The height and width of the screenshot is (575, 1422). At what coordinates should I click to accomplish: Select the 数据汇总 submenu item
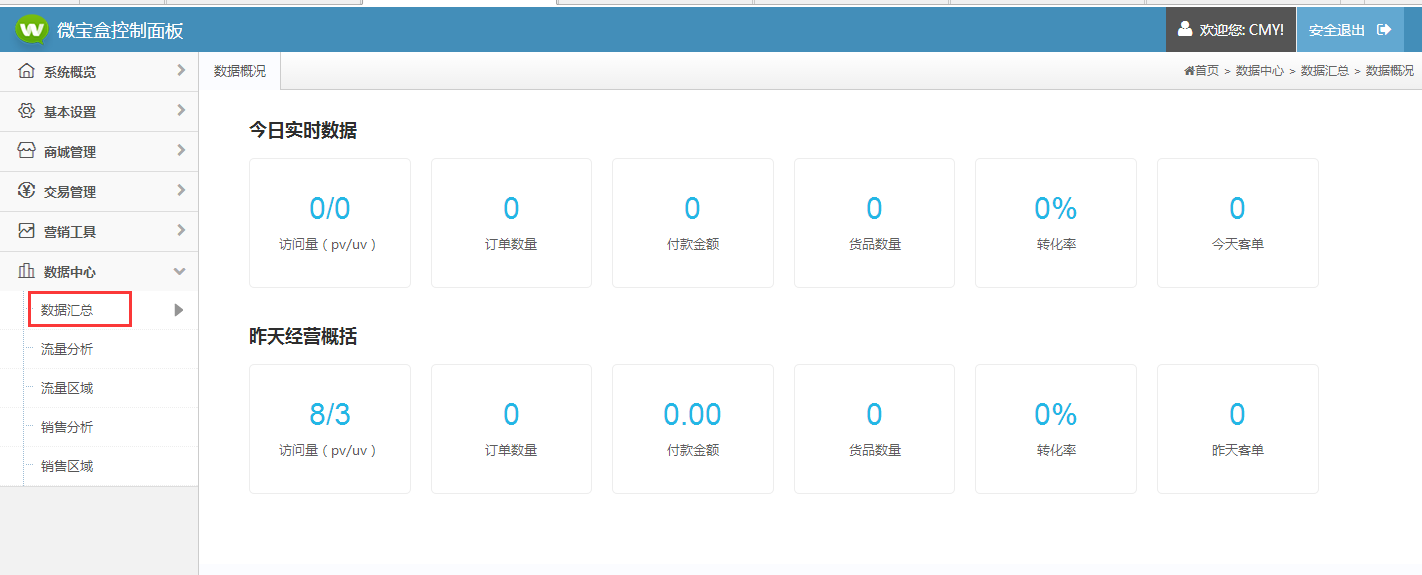pos(67,310)
